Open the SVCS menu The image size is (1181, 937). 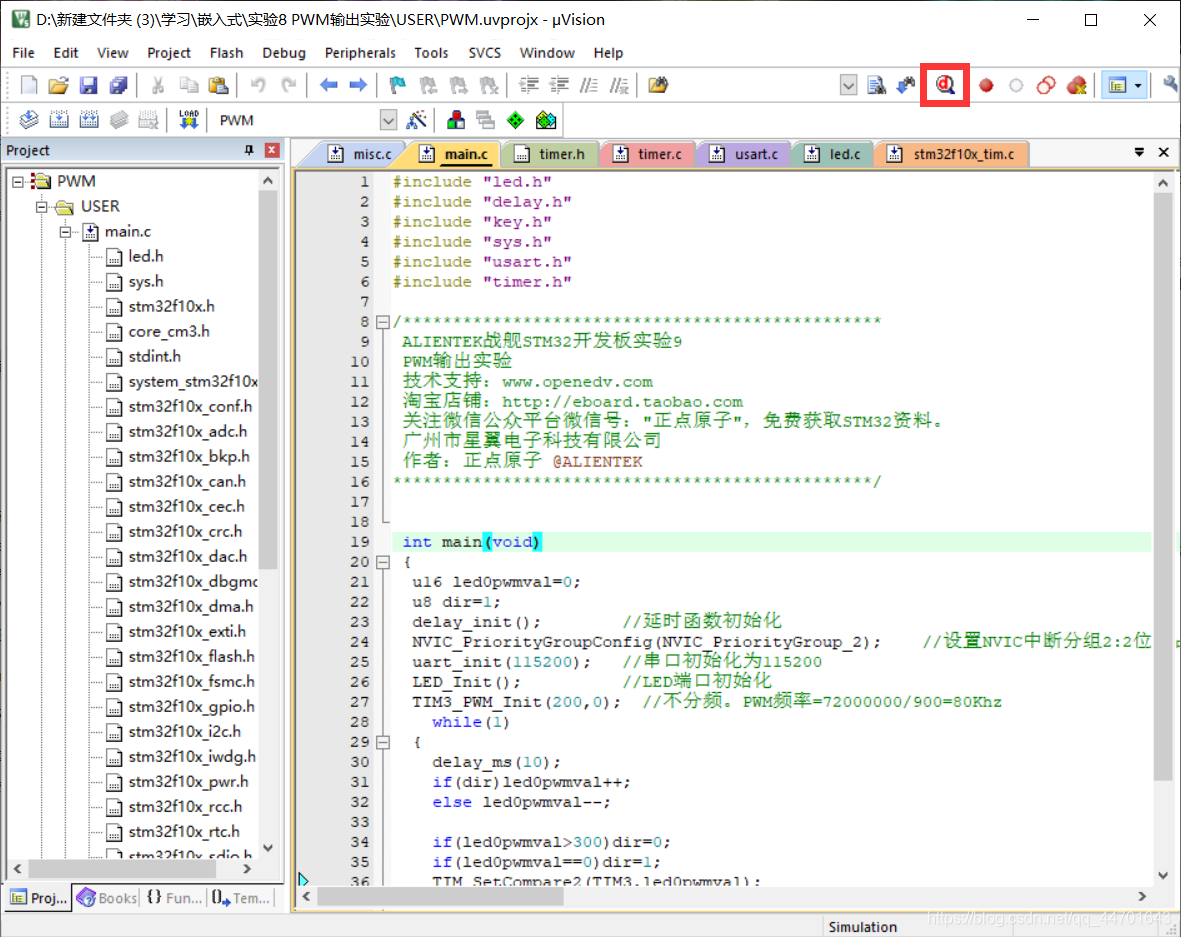tap(484, 53)
